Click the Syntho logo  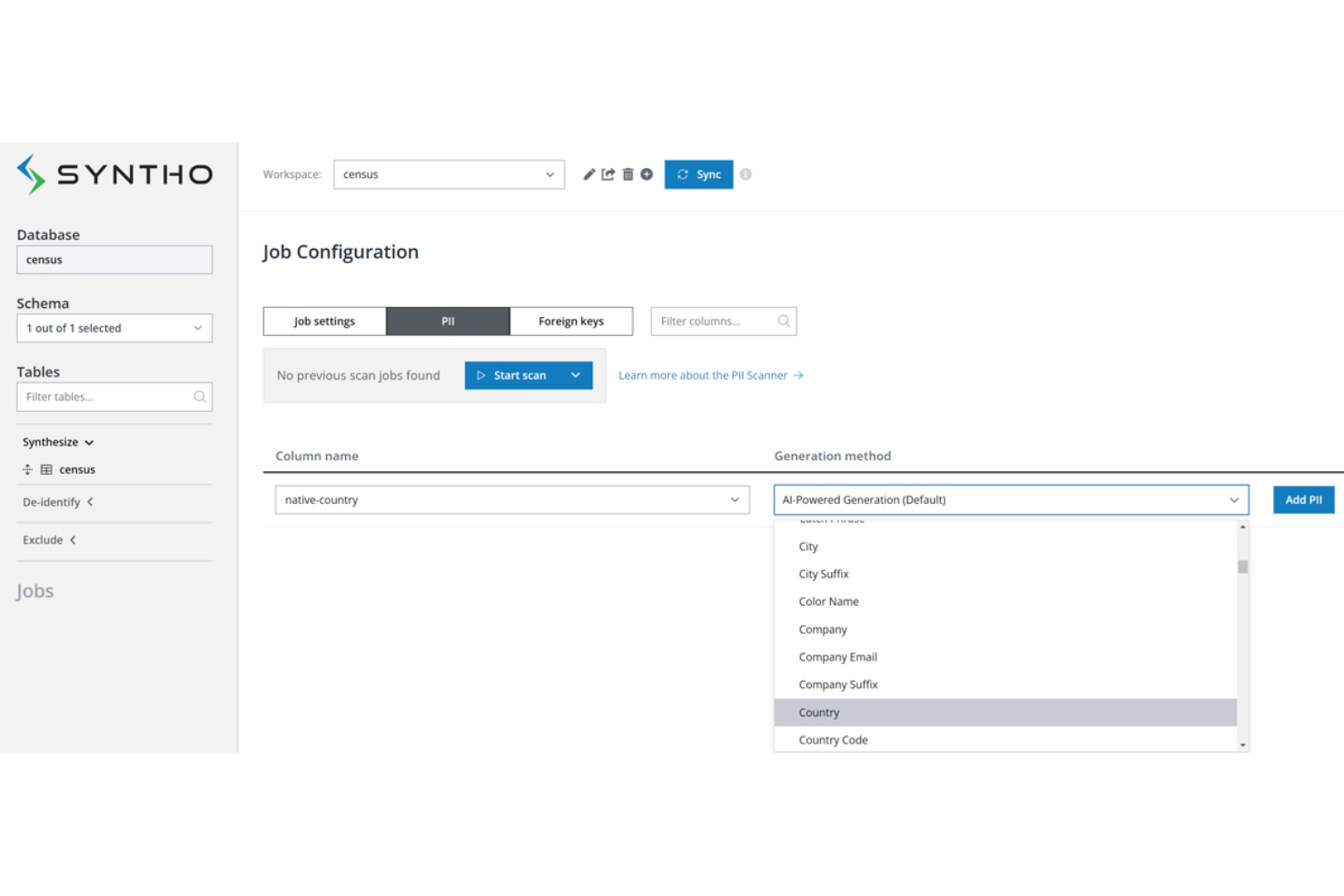[x=114, y=174]
